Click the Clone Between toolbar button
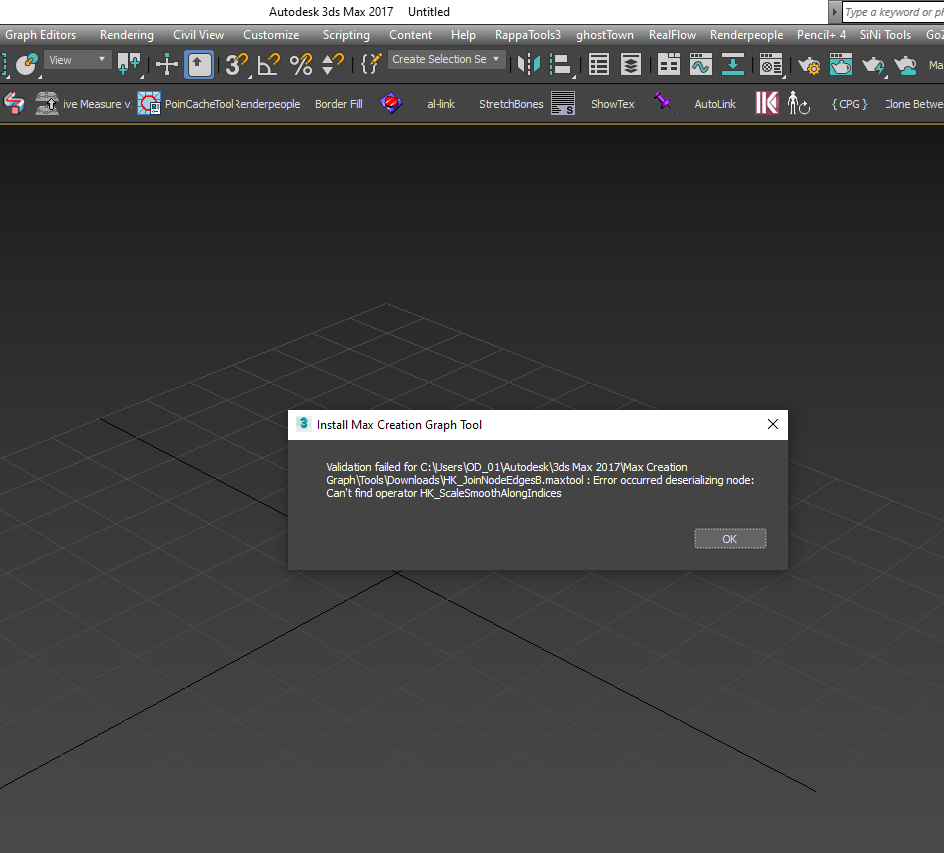The height and width of the screenshot is (853, 944). (x=914, y=104)
